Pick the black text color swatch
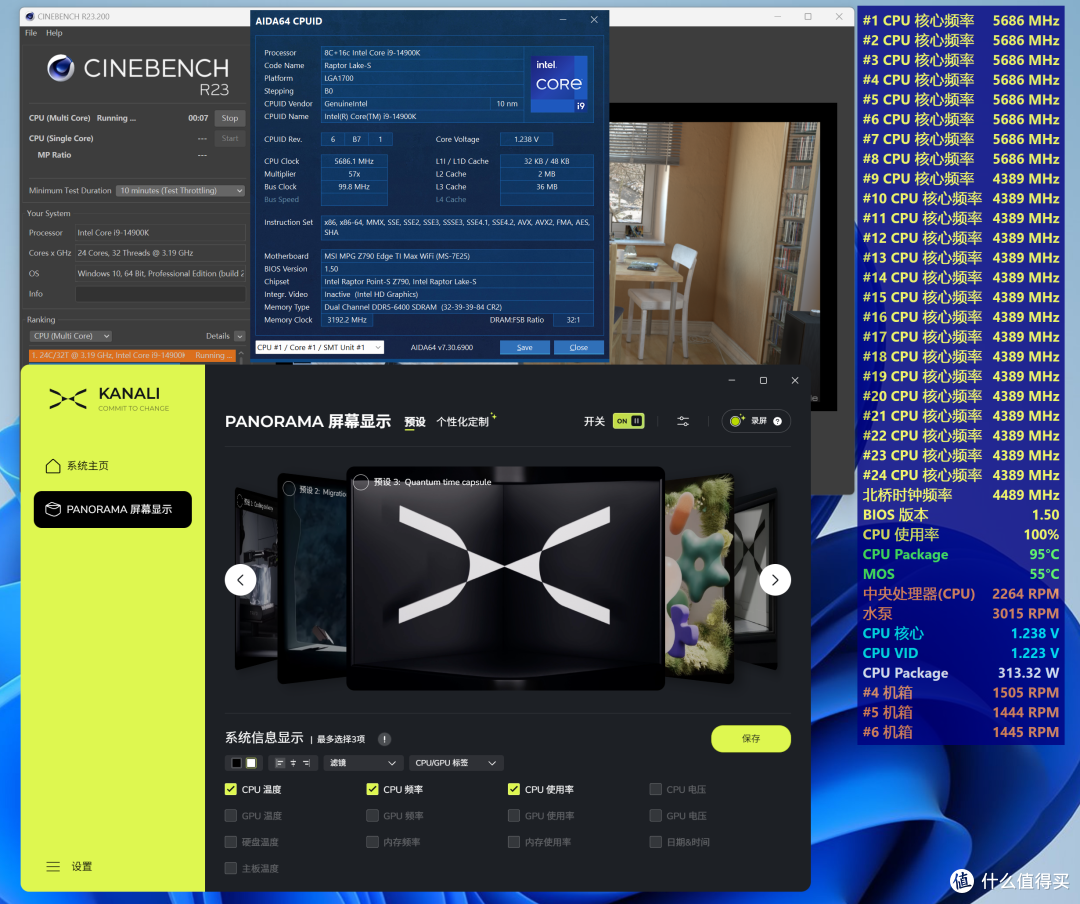Screen dimensions: 1080x904 click(236, 763)
